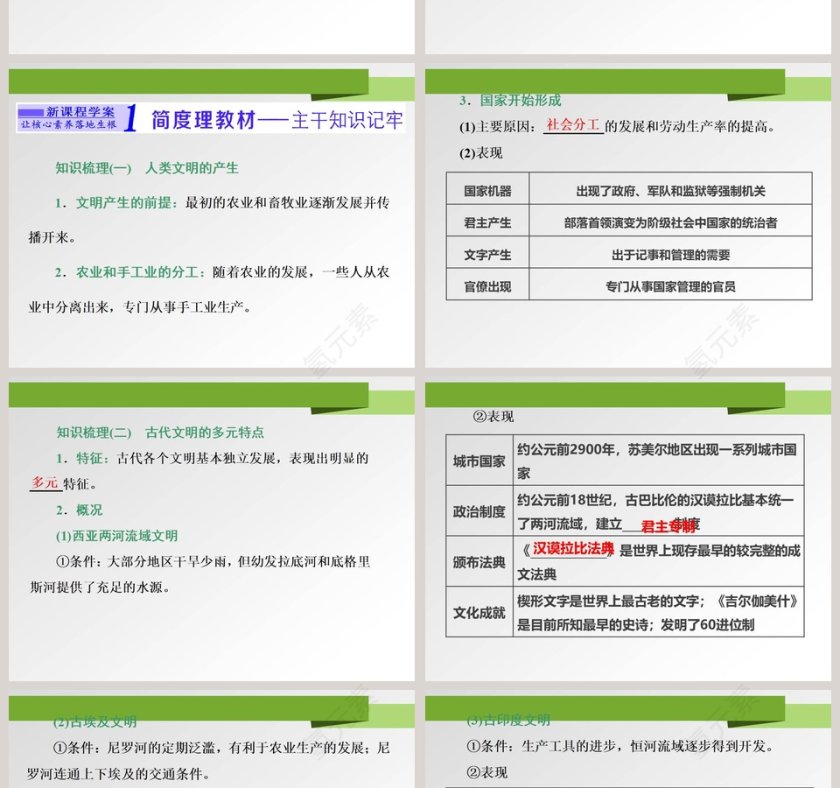Click the red 社会分工 answer text
The image size is (840, 788).
(x=573, y=126)
